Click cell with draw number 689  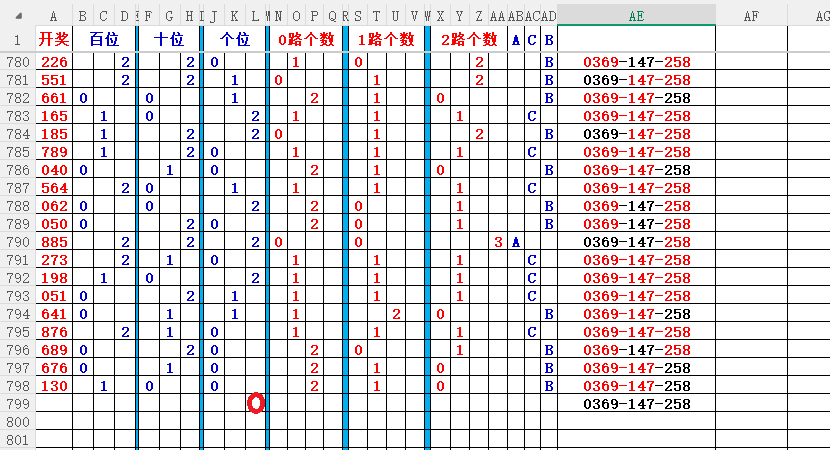(x=53, y=350)
